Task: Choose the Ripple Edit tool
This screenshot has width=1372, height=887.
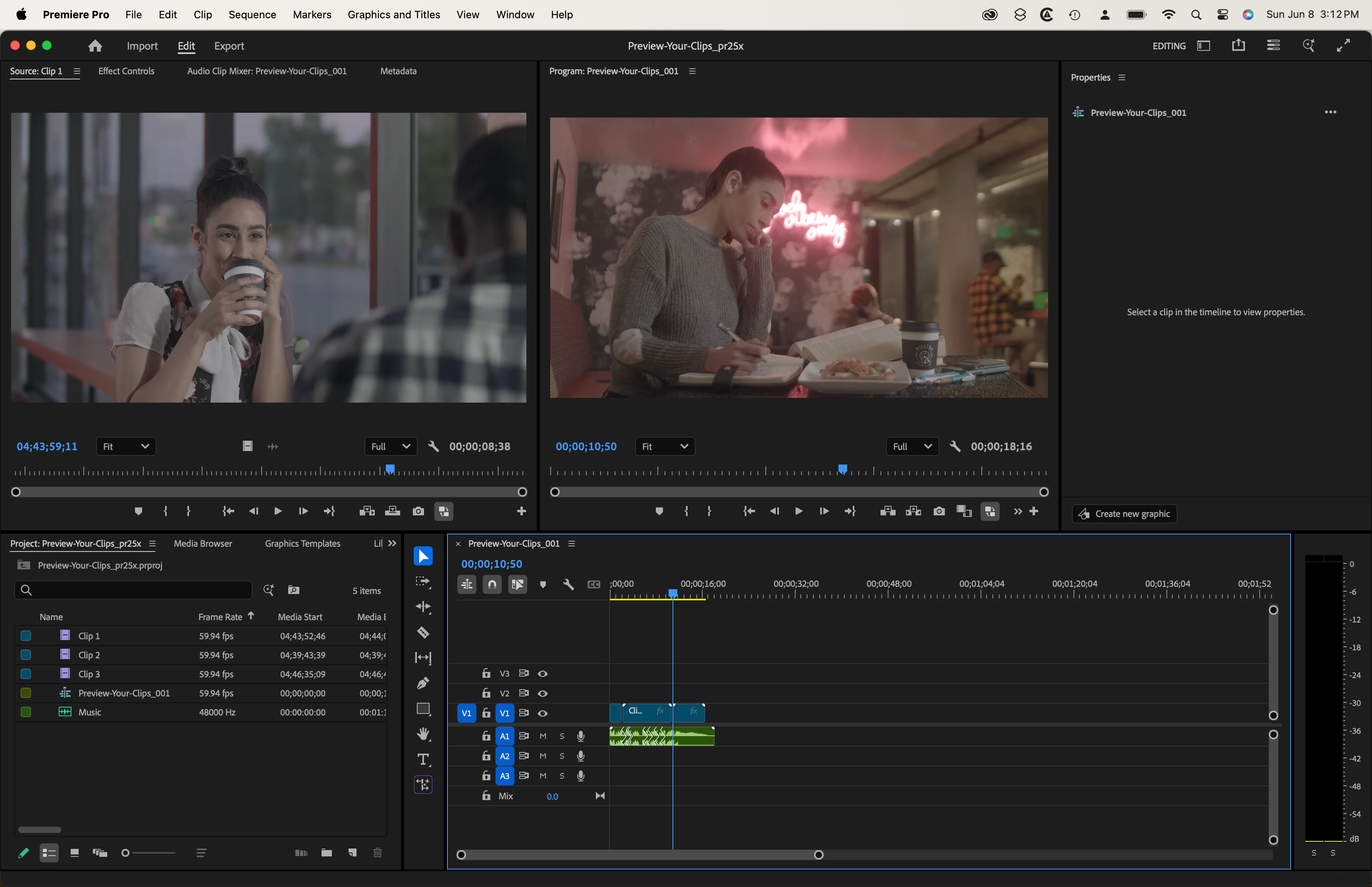Action: coord(423,607)
